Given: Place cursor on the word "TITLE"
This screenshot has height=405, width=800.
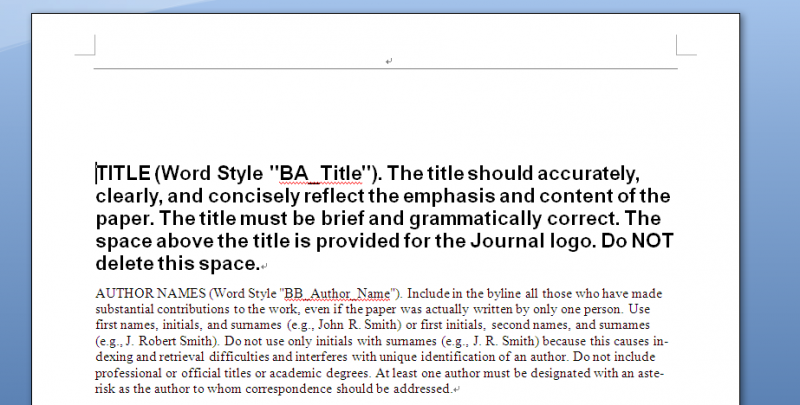Looking at the screenshot, I should tap(123, 173).
